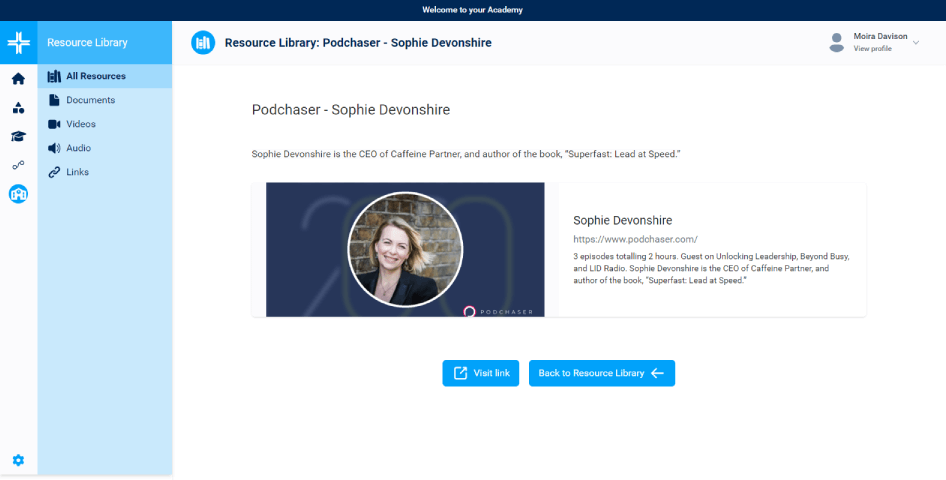Click the user avatar icon
This screenshot has height=480, width=946.
tap(836, 42)
